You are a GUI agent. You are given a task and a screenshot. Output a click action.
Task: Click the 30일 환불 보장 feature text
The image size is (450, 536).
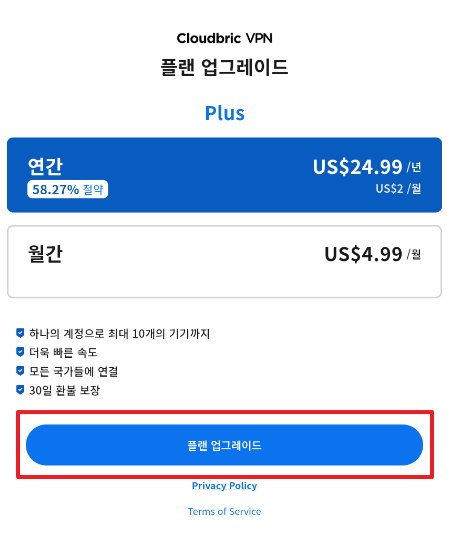64,390
